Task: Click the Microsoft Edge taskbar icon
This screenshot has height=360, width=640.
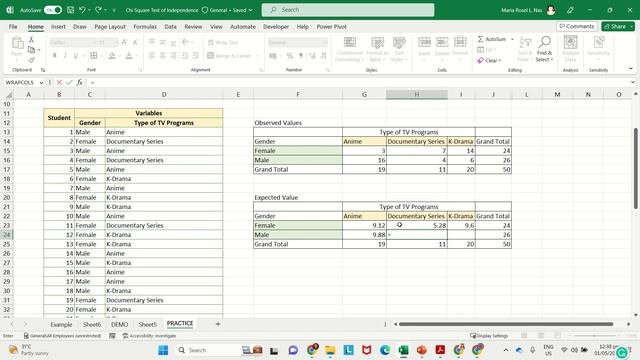Action: pos(384,350)
